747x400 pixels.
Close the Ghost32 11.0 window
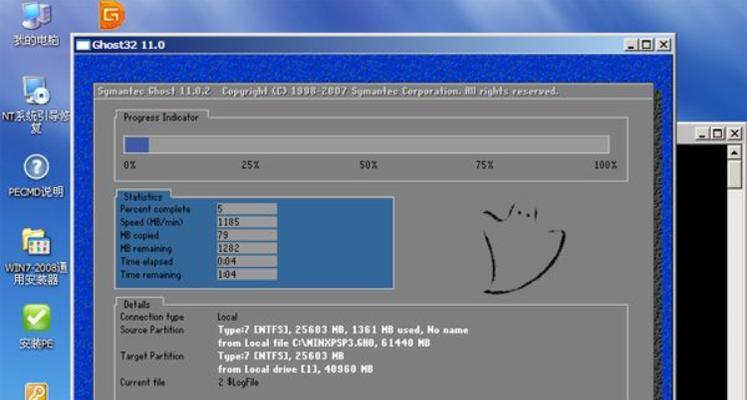tap(663, 45)
